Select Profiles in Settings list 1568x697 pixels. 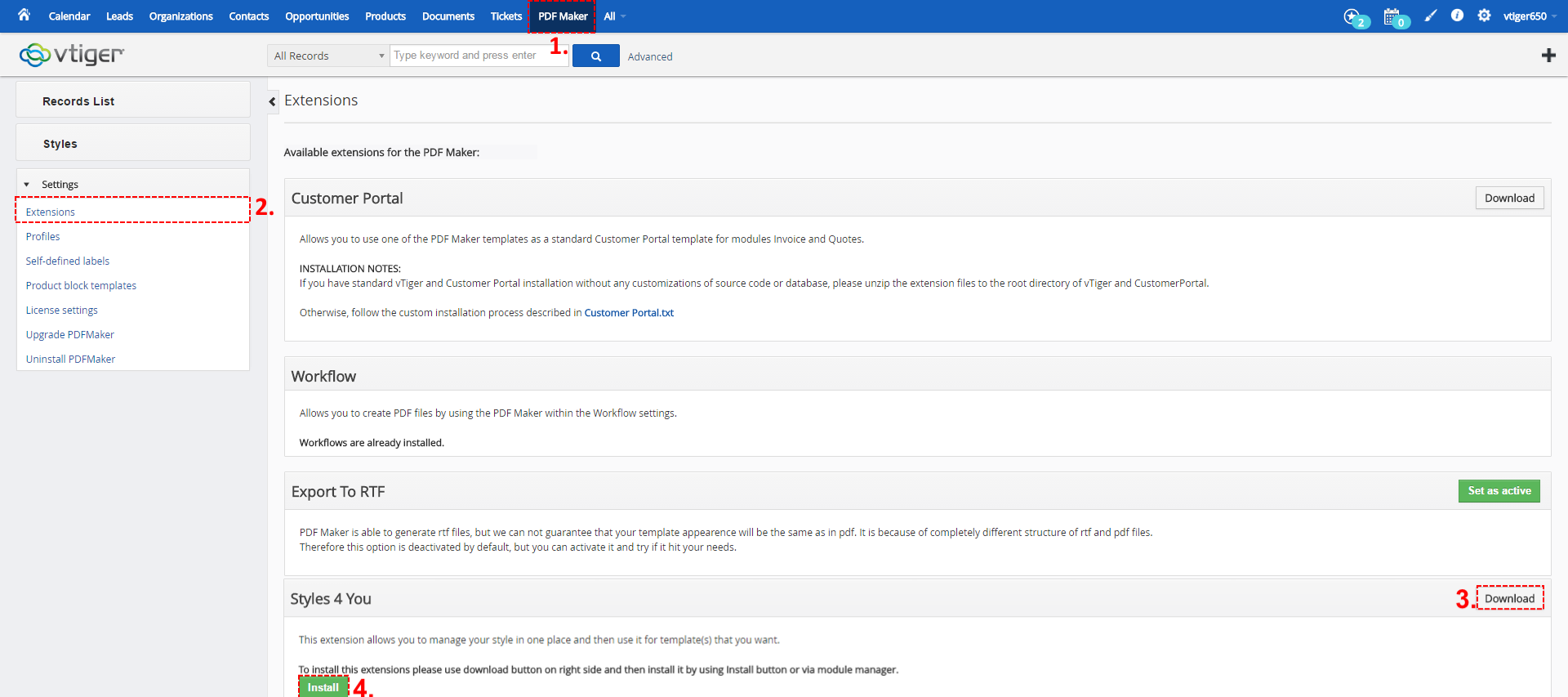[x=42, y=236]
